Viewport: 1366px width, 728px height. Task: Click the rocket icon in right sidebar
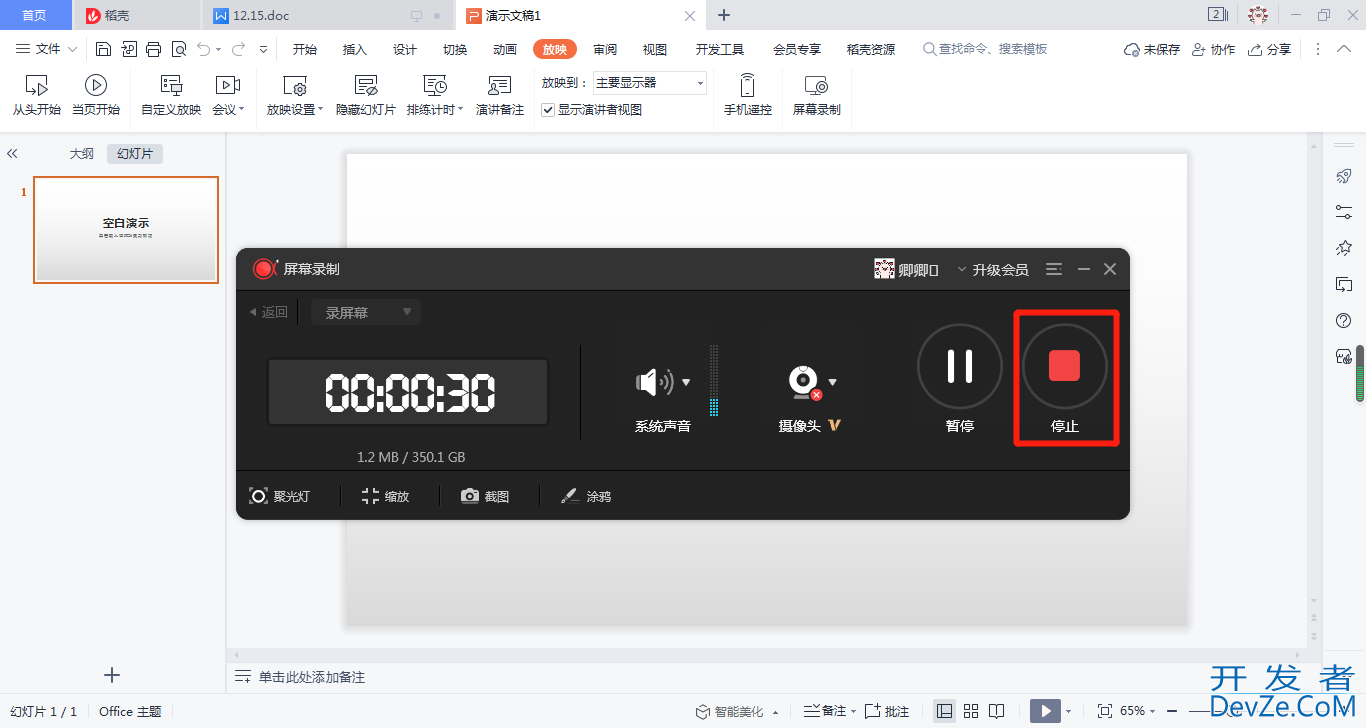click(x=1344, y=176)
